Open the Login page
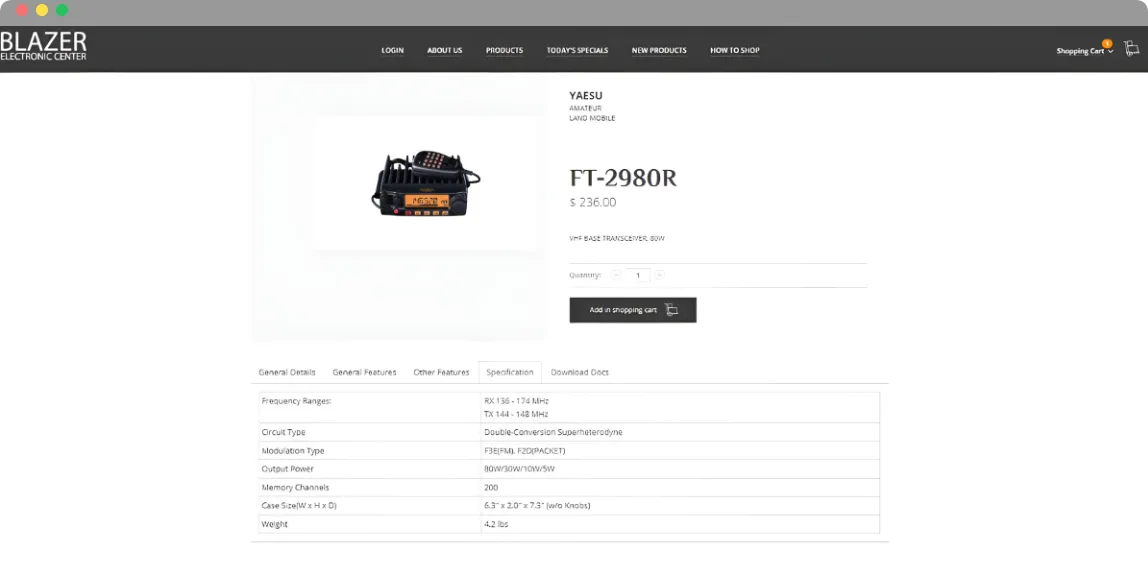Viewport: 1148px width, 567px height. click(392, 51)
